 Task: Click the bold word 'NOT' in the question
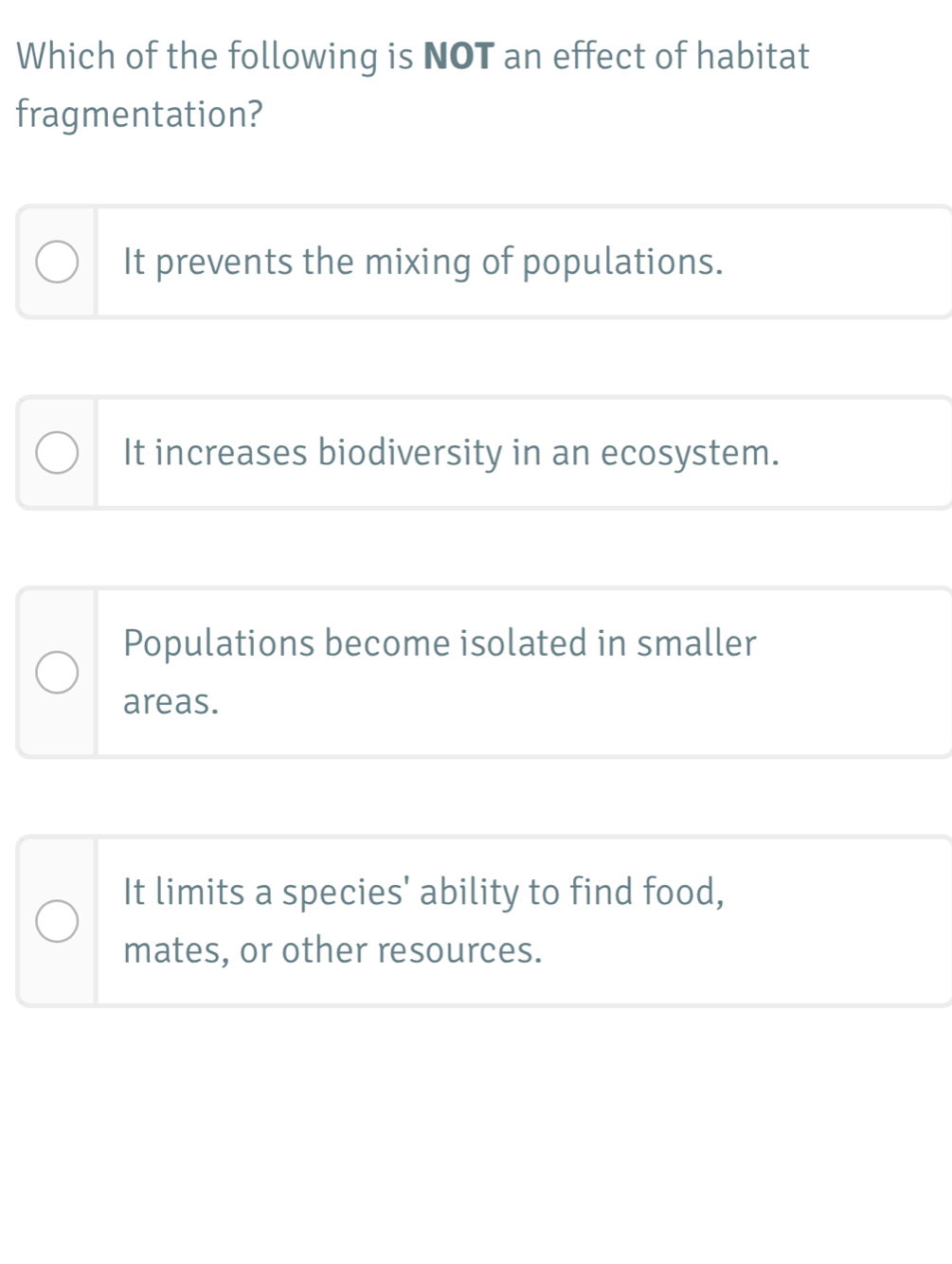pyautogui.click(x=458, y=57)
